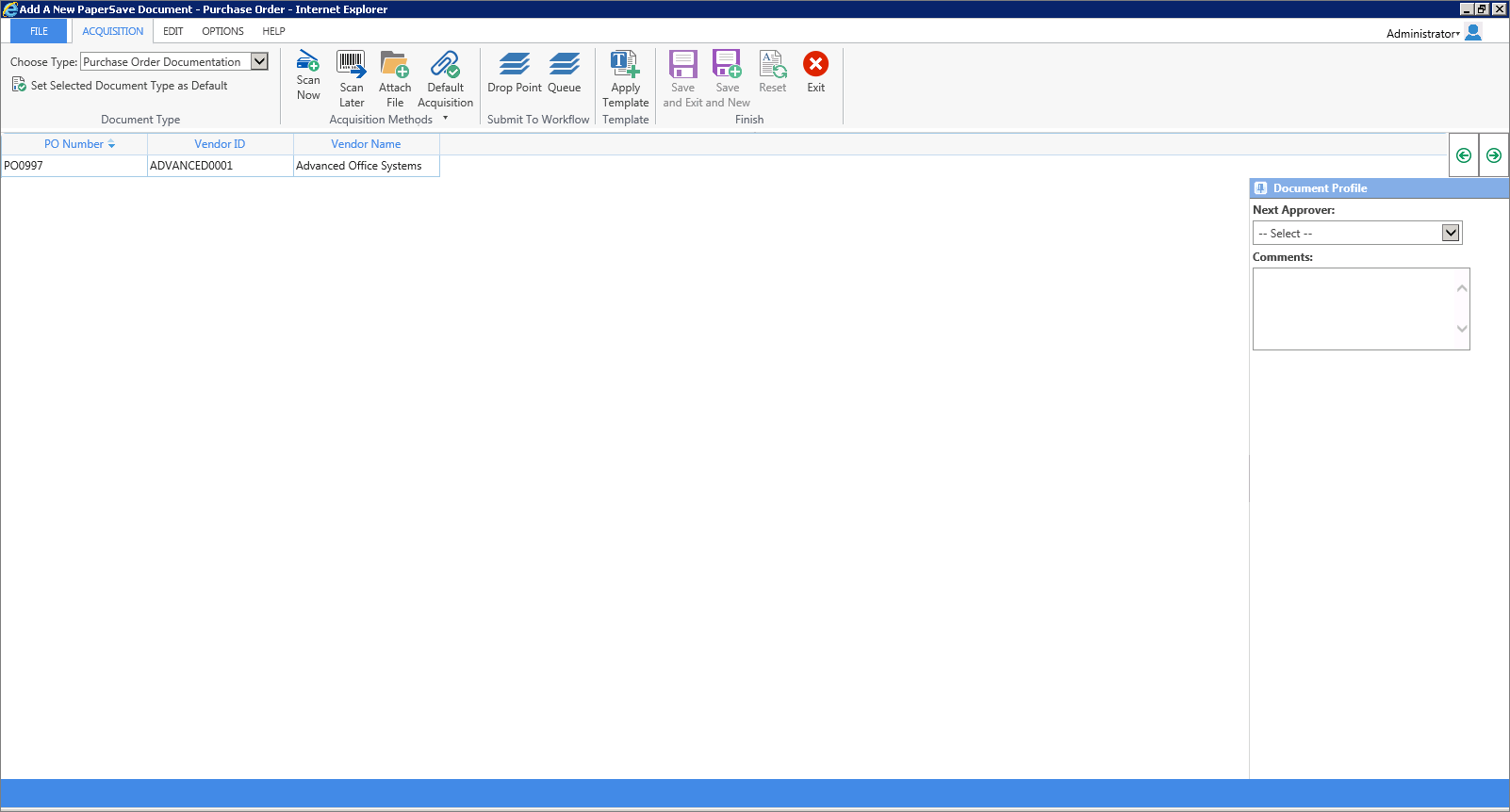Choose the Scan Later barcode icon

click(x=352, y=64)
